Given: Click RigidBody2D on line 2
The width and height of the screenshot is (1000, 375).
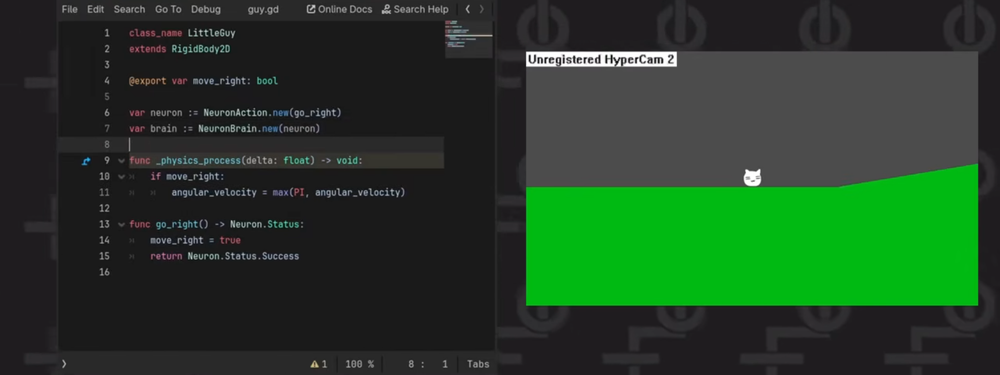Looking at the screenshot, I should pyautogui.click(x=201, y=49).
